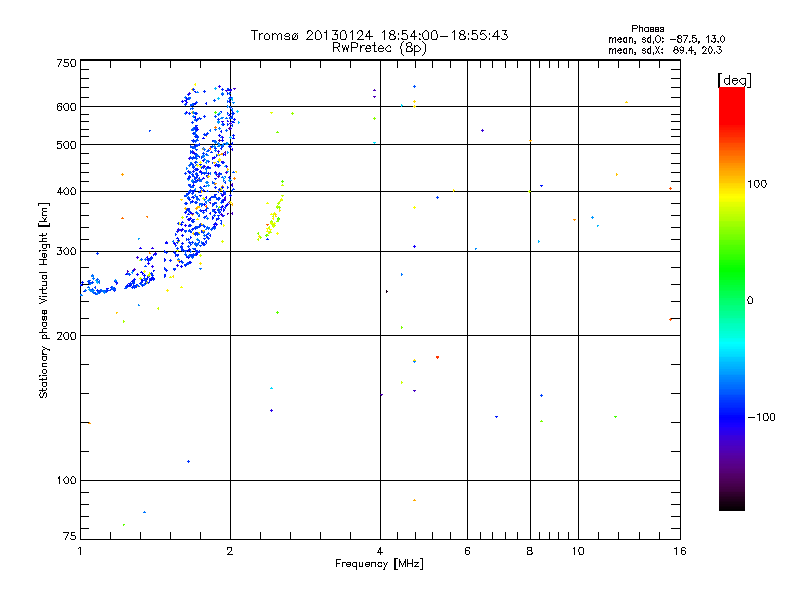Click the '-100' colorbar tick label

761,417
